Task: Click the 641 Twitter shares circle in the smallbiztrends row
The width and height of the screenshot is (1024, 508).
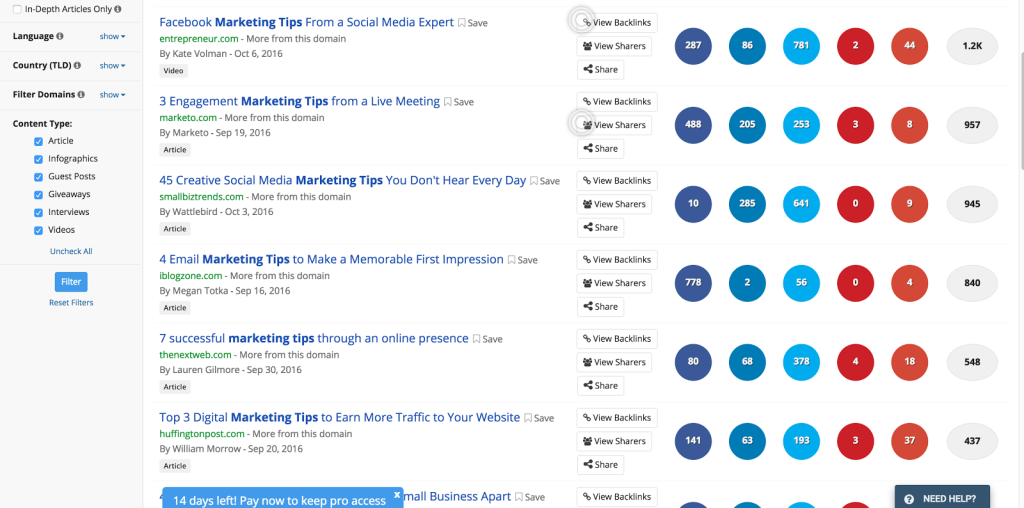Action: [x=801, y=204]
